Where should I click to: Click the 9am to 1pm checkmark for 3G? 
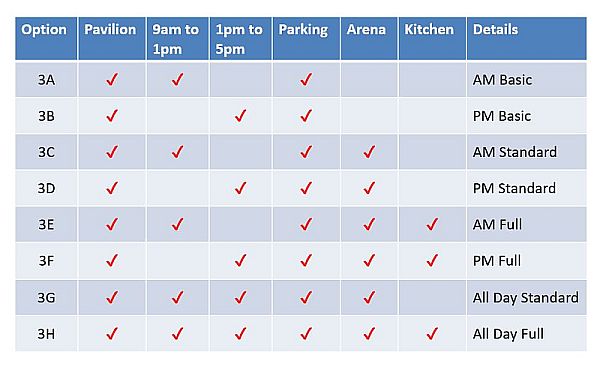pyautogui.click(x=178, y=297)
